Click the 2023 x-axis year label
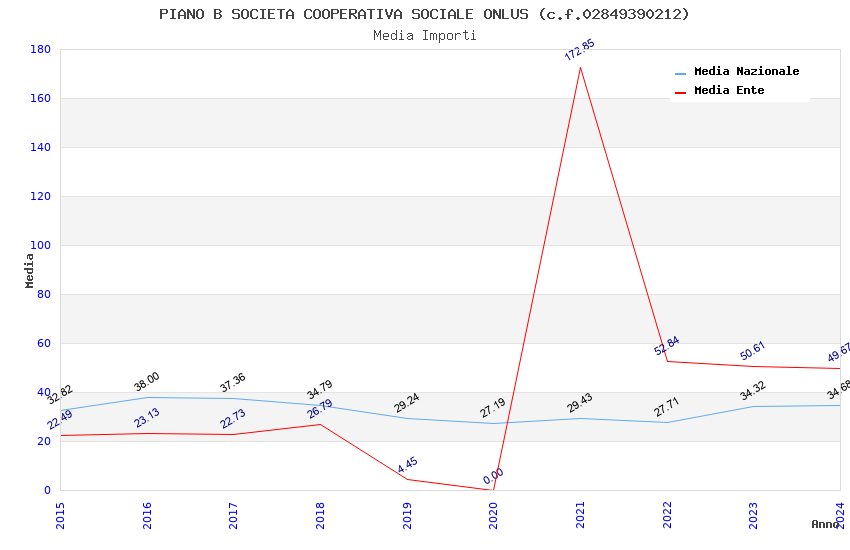The height and width of the screenshot is (550, 850). 753,515
